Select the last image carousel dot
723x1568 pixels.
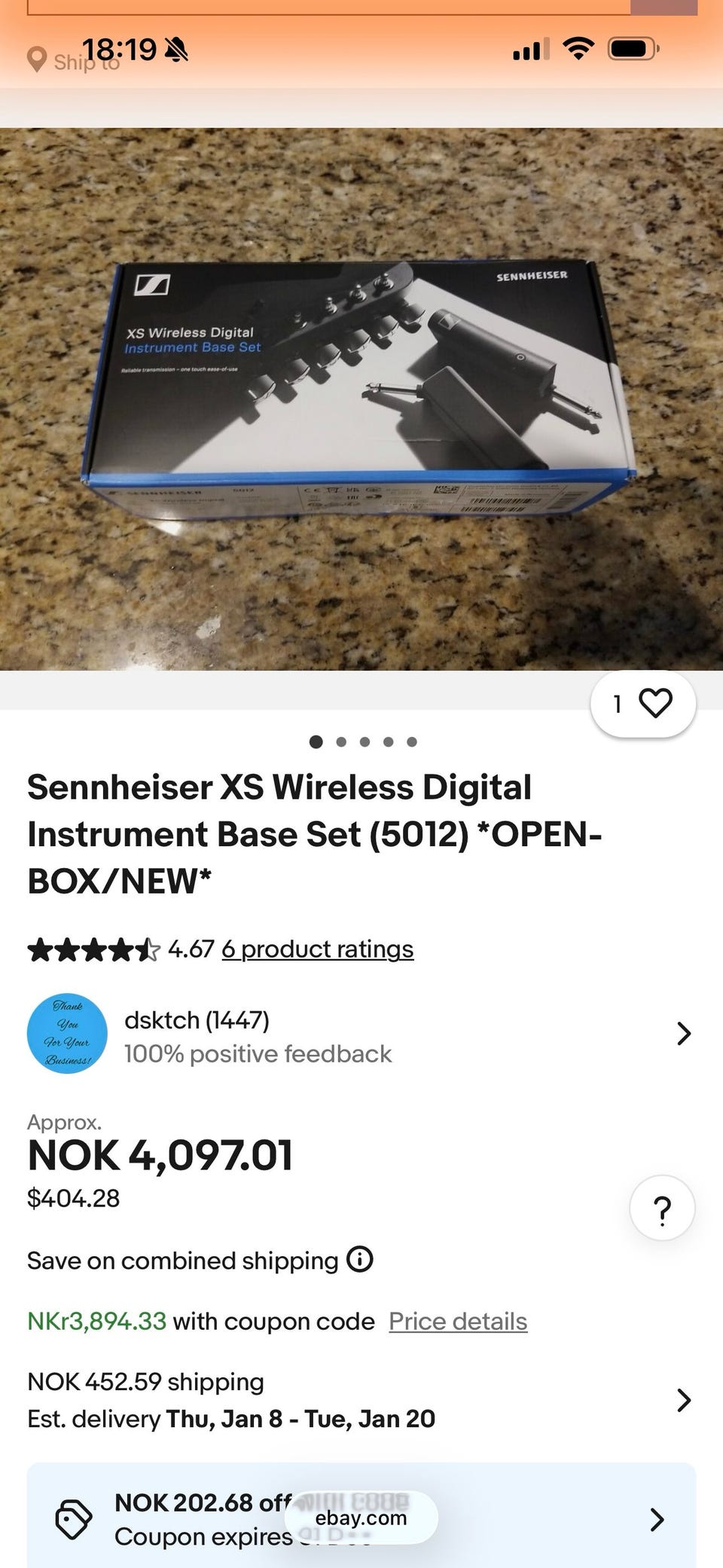(x=412, y=741)
